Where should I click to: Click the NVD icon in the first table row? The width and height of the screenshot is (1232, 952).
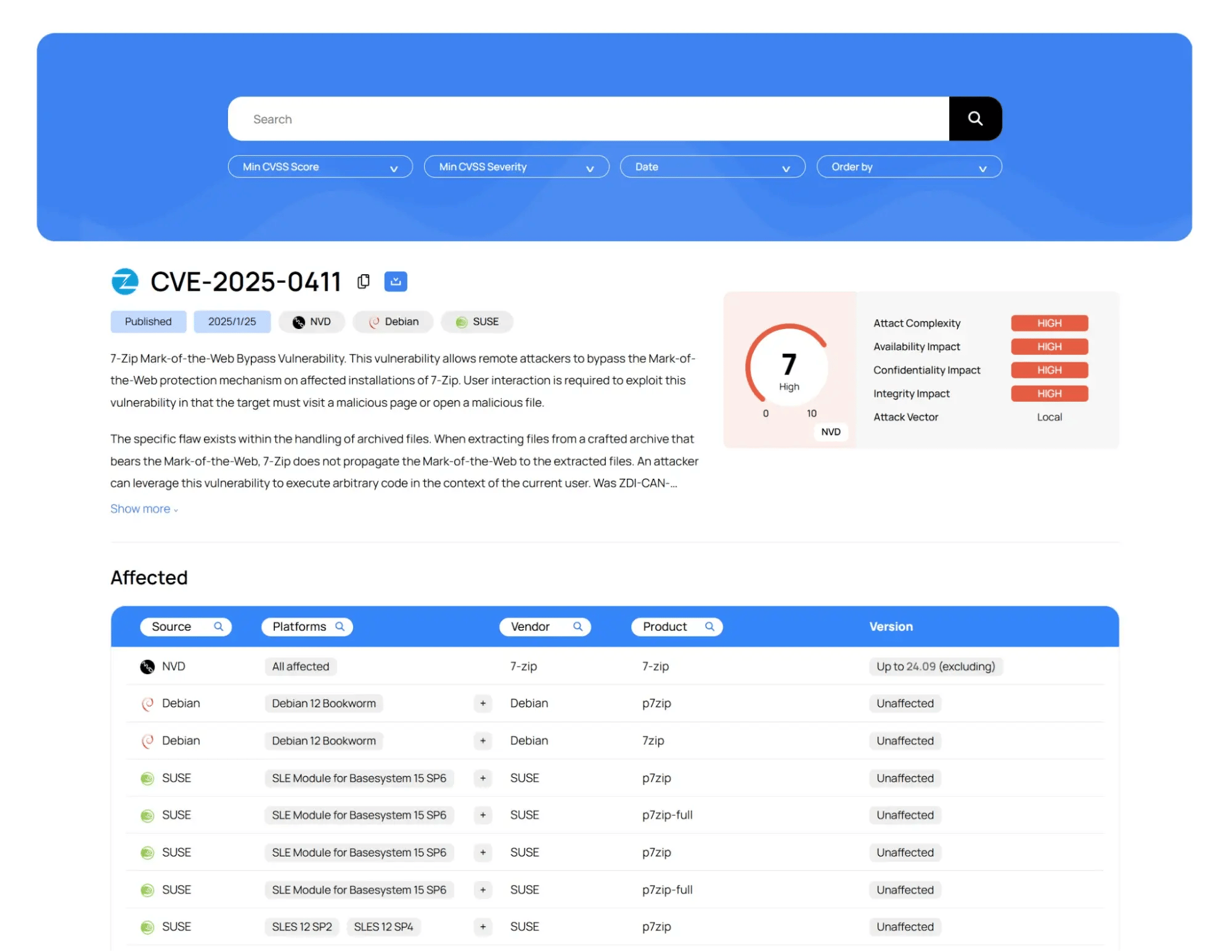(x=147, y=667)
